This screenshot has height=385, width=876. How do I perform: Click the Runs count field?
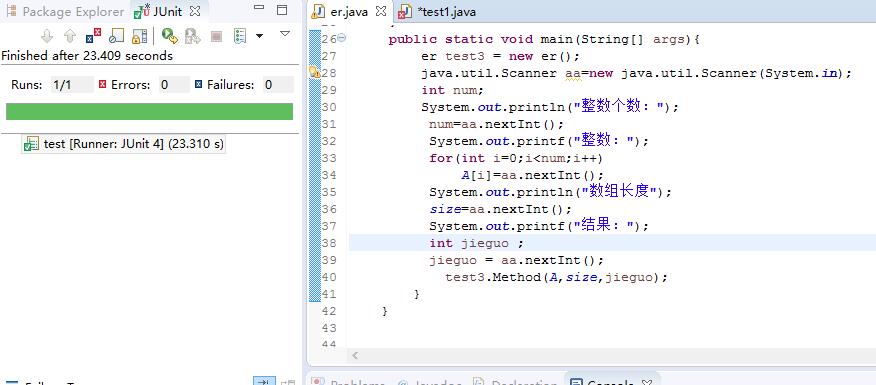point(72,85)
